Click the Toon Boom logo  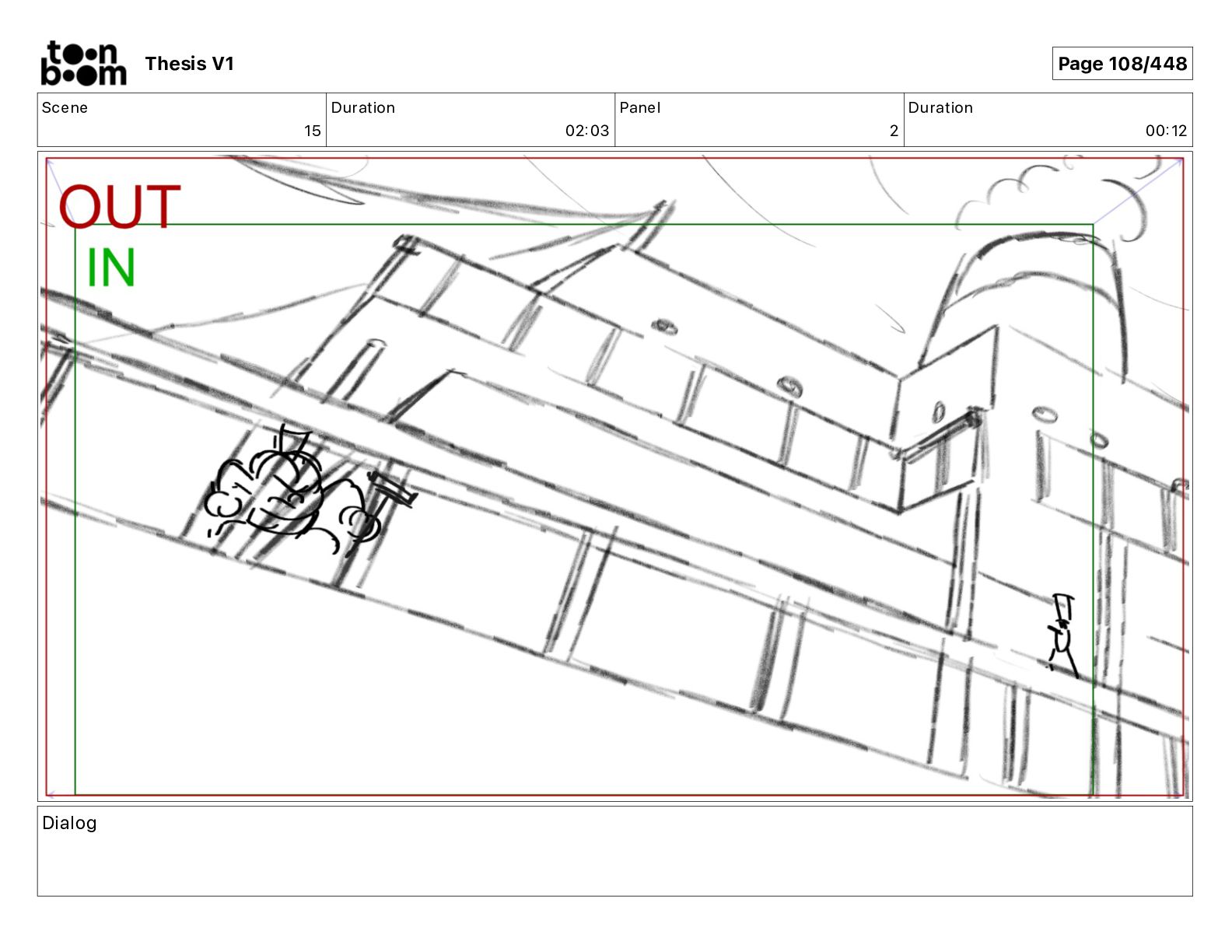pos(83,63)
